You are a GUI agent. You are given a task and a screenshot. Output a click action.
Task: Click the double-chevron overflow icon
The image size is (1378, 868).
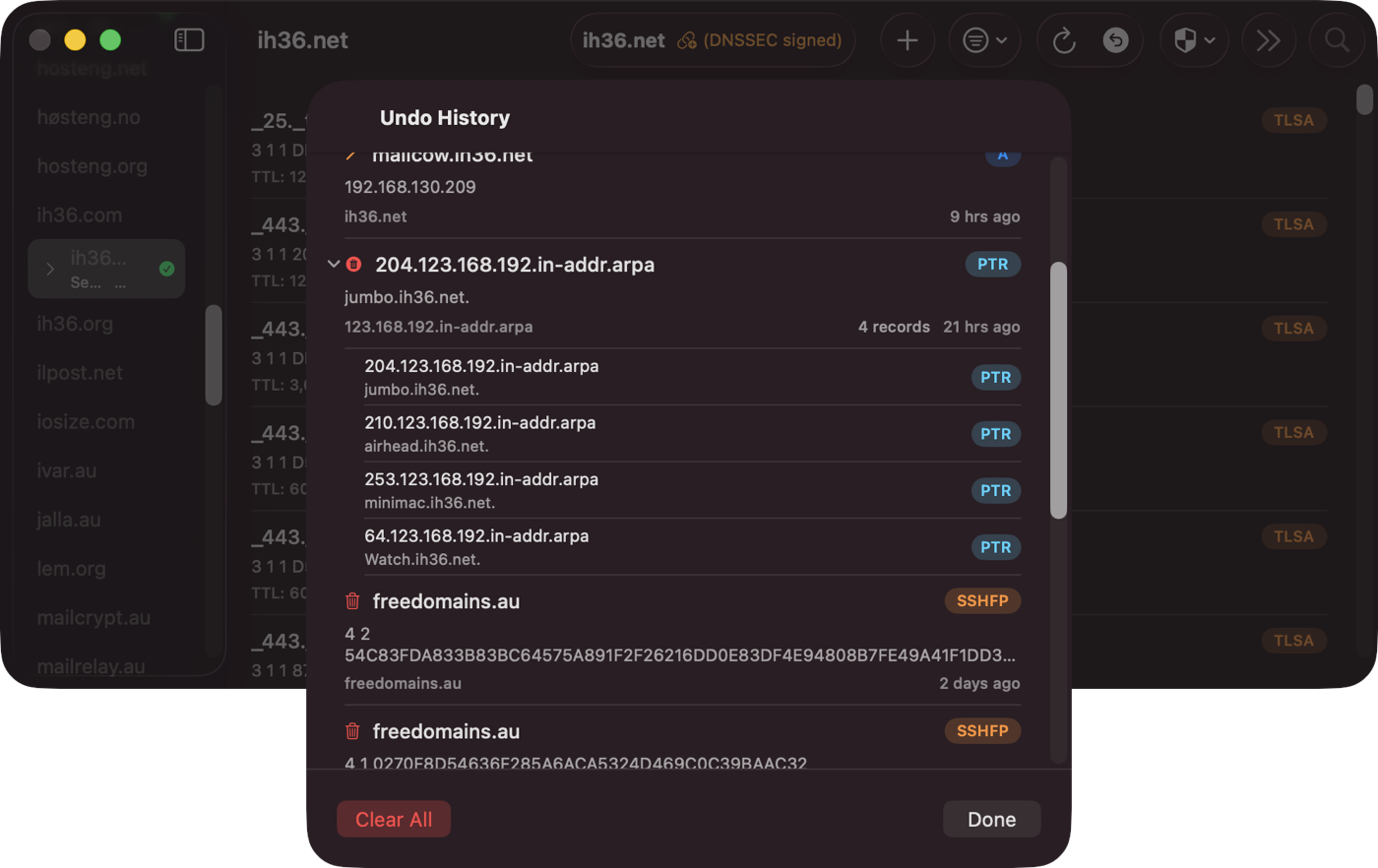coord(1268,40)
